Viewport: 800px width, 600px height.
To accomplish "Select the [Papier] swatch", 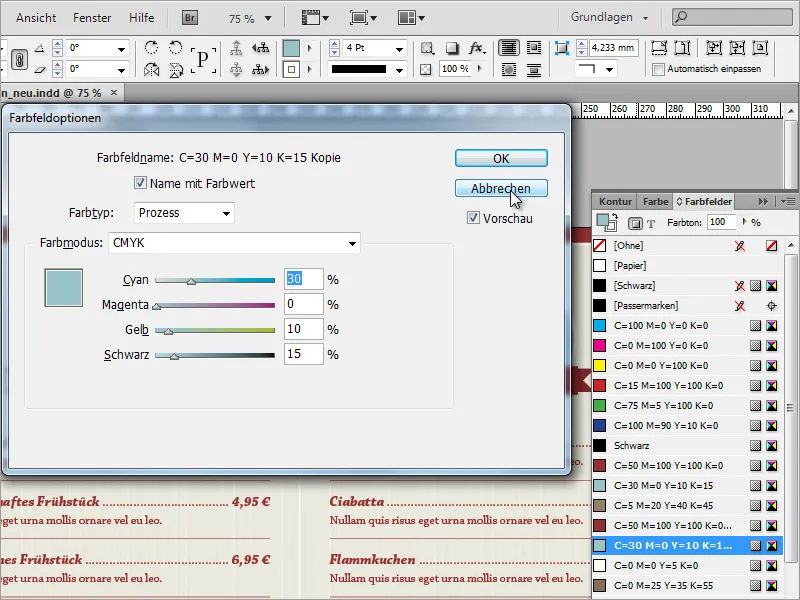I will click(687, 265).
